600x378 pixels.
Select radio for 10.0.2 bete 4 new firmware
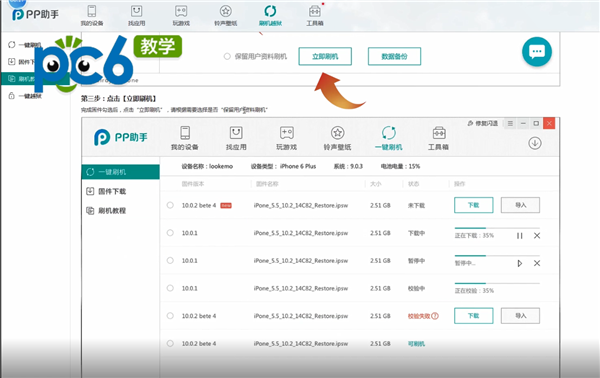click(x=170, y=205)
